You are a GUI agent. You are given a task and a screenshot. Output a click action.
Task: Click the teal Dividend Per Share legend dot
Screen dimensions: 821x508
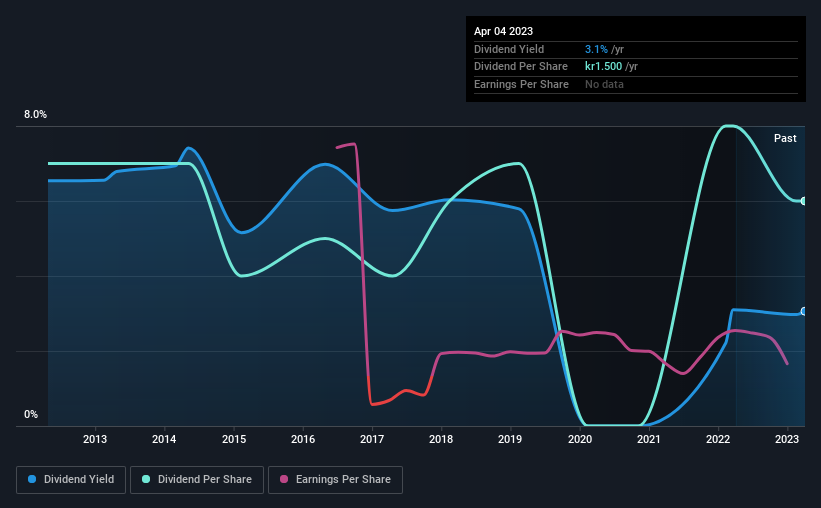pos(146,479)
